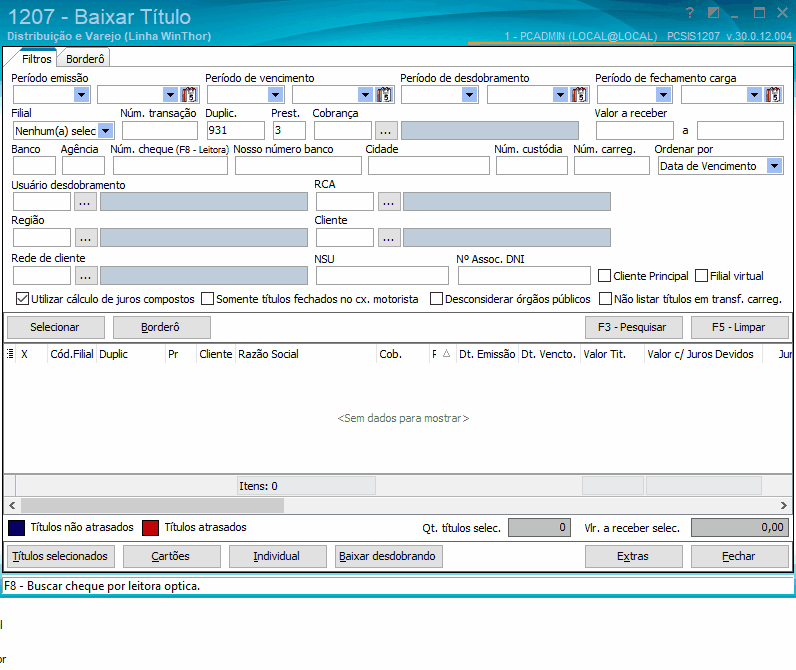Click the red Títulos atrasados swatch
This screenshot has height=670, width=796.
point(150,528)
